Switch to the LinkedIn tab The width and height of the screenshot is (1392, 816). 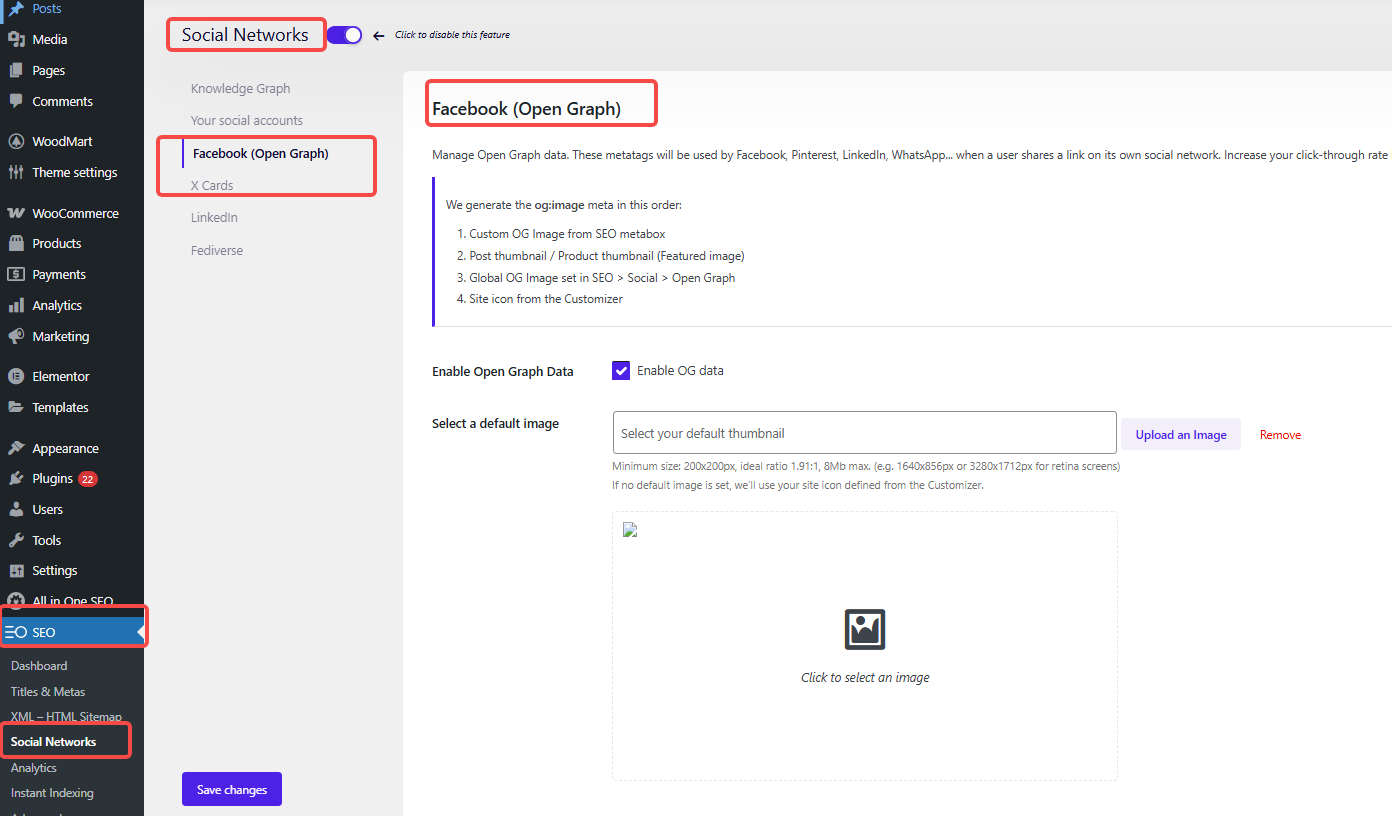[214, 218]
